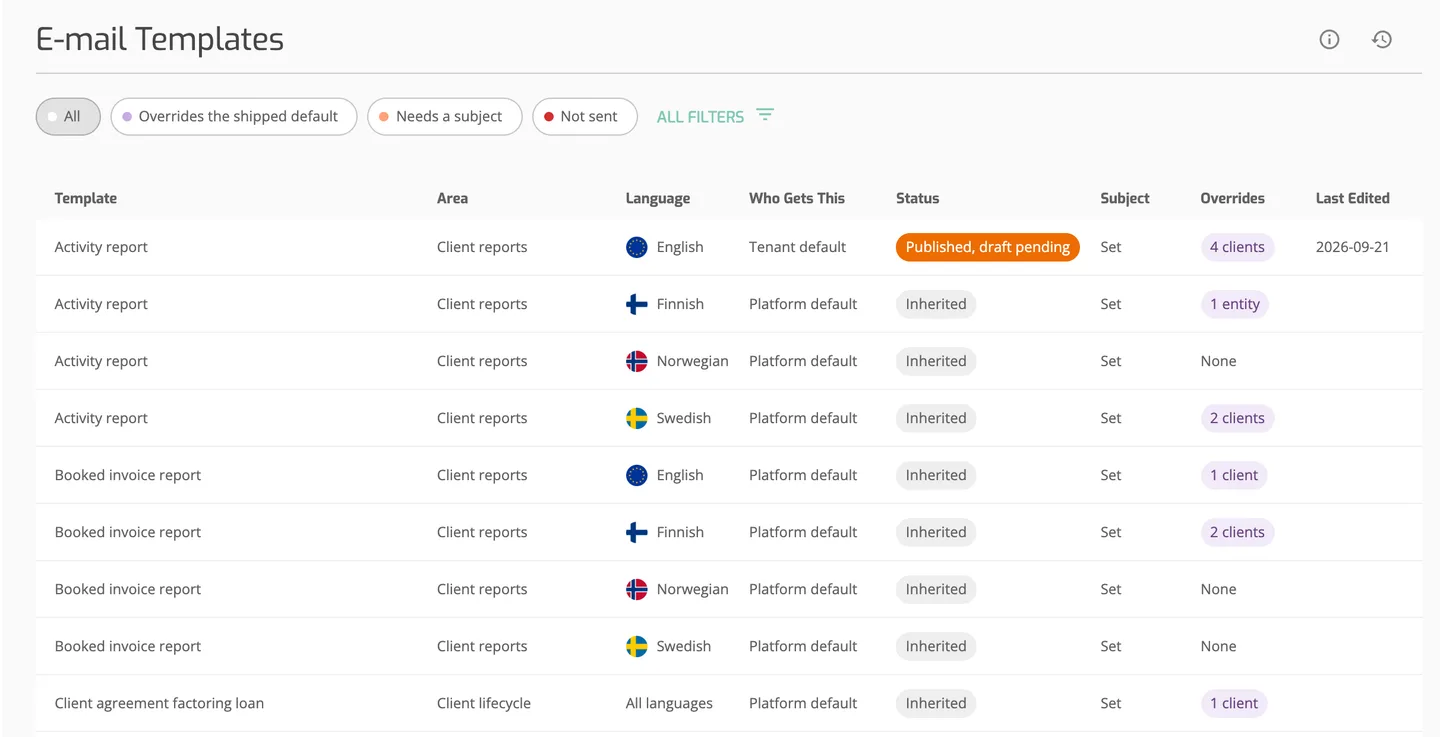Click the 2026-09-21 last edited date
The height and width of the screenshot is (737, 1440).
coord(1352,247)
